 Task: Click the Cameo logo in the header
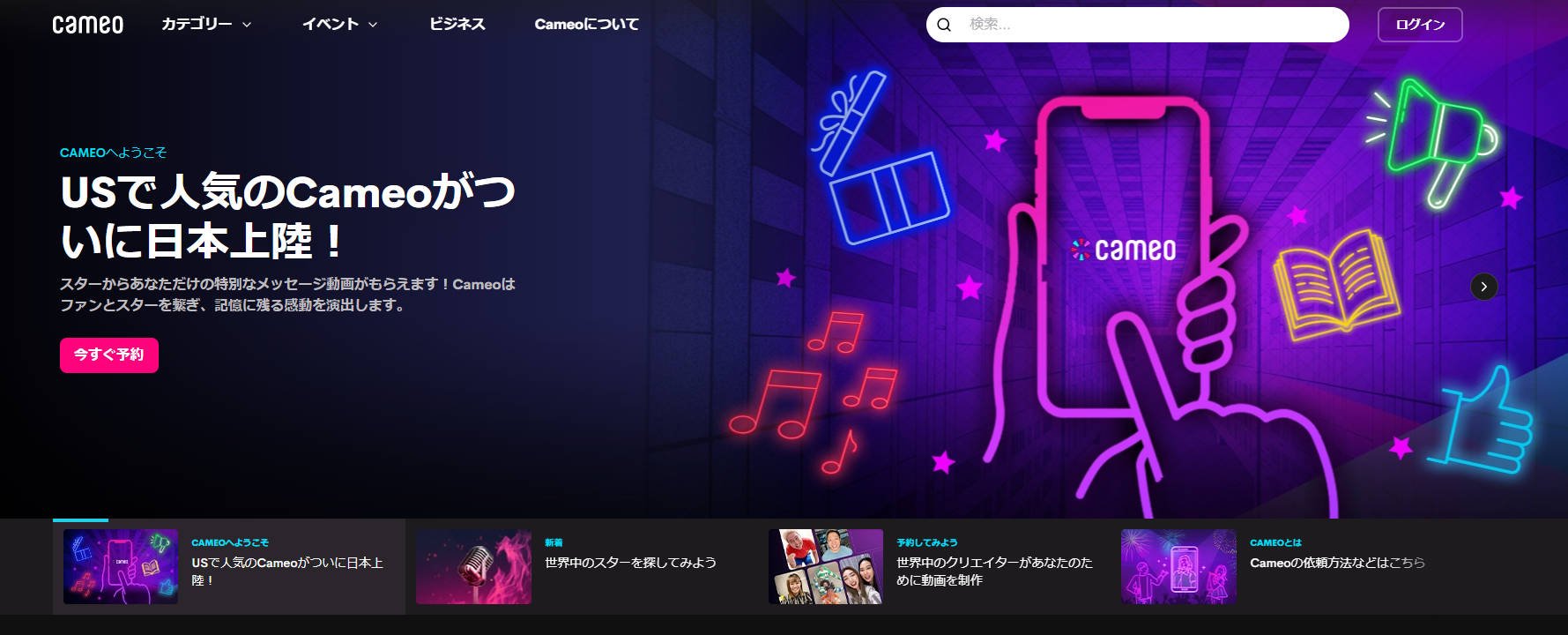(88, 25)
